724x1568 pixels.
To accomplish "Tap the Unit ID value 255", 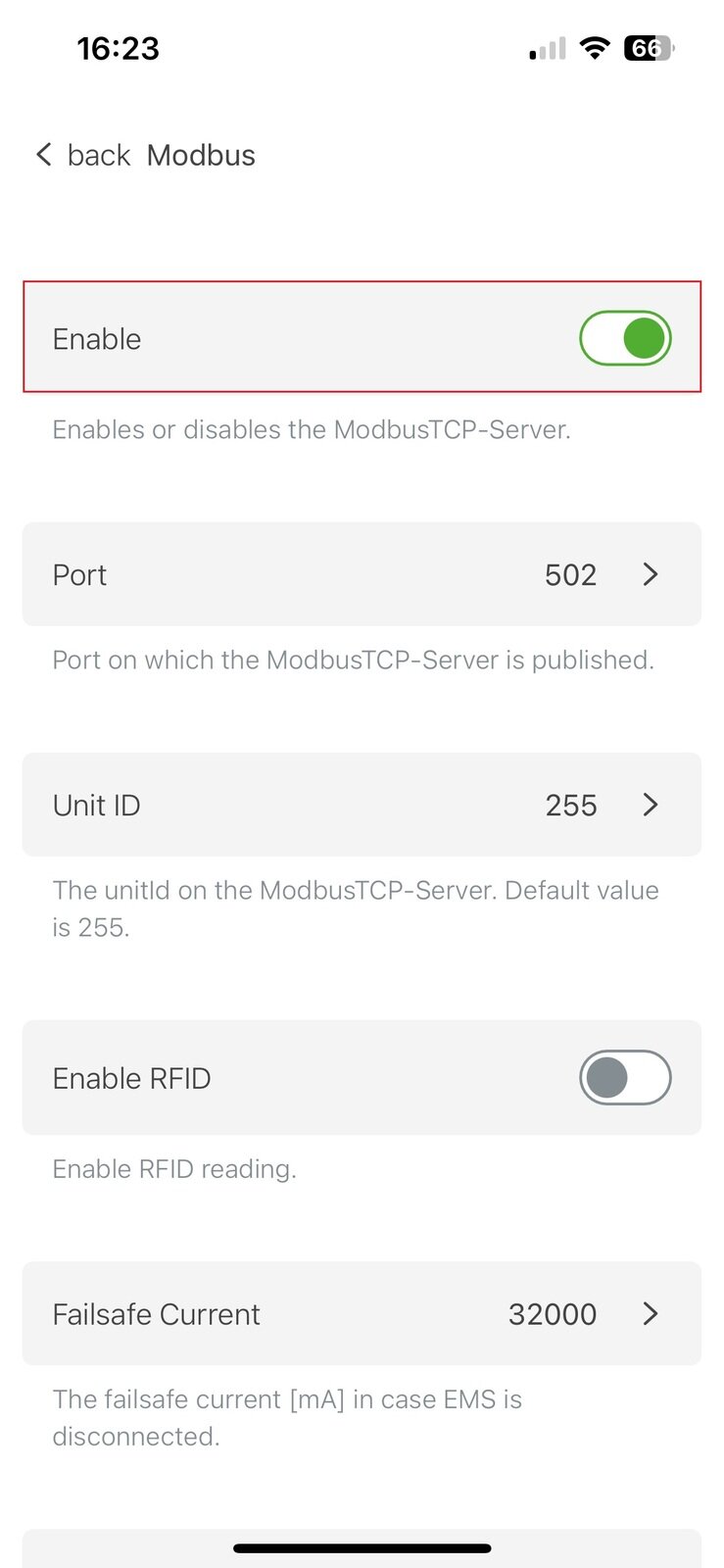I will click(570, 805).
